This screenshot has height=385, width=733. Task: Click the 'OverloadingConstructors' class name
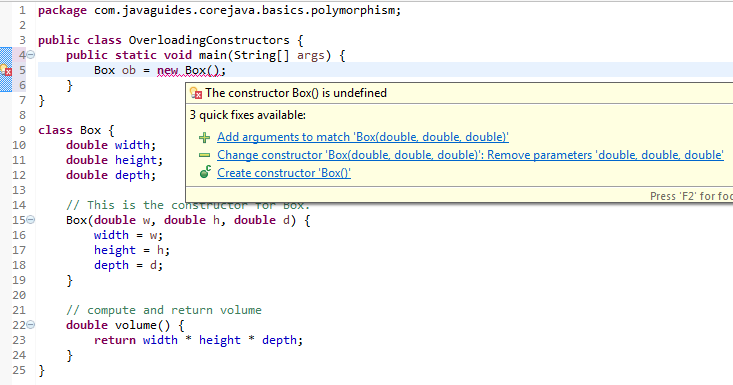coord(209,41)
